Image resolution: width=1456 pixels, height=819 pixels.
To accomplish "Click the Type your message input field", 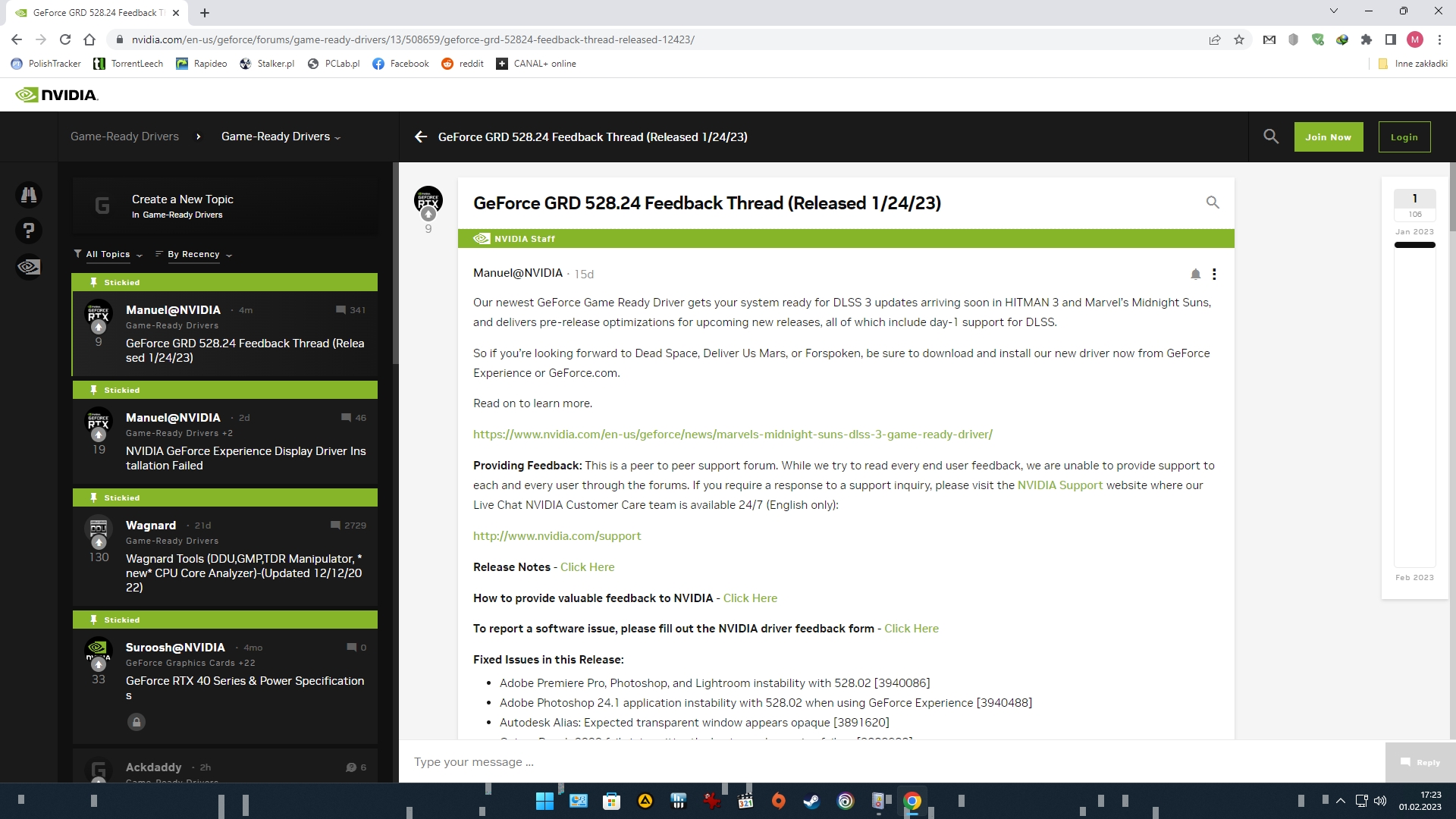I will [892, 762].
